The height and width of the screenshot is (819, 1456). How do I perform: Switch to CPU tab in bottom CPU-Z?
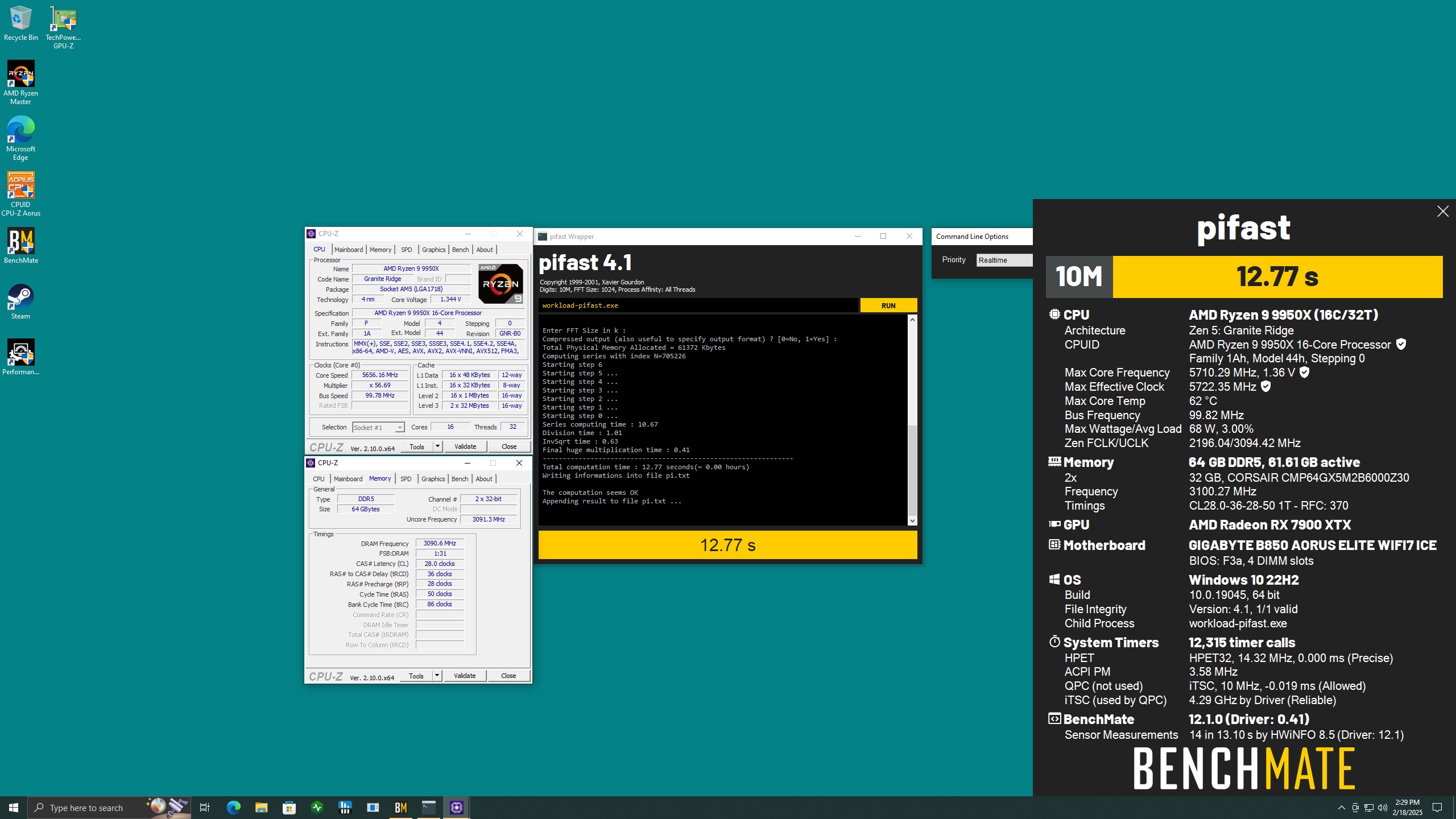coord(318,479)
